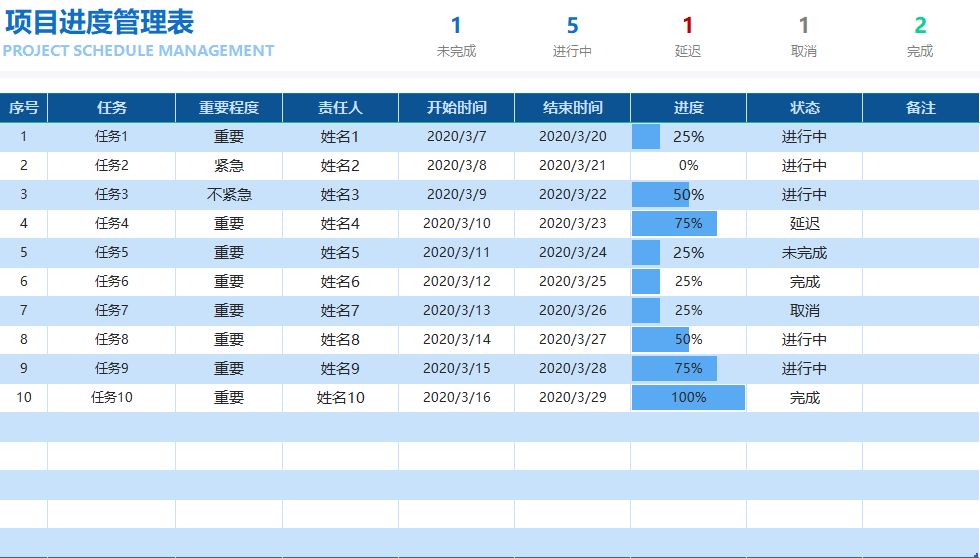The width and height of the screenshot is (980, 558).
Task: Select the 任务2 cell
Action: pos(112,166)
